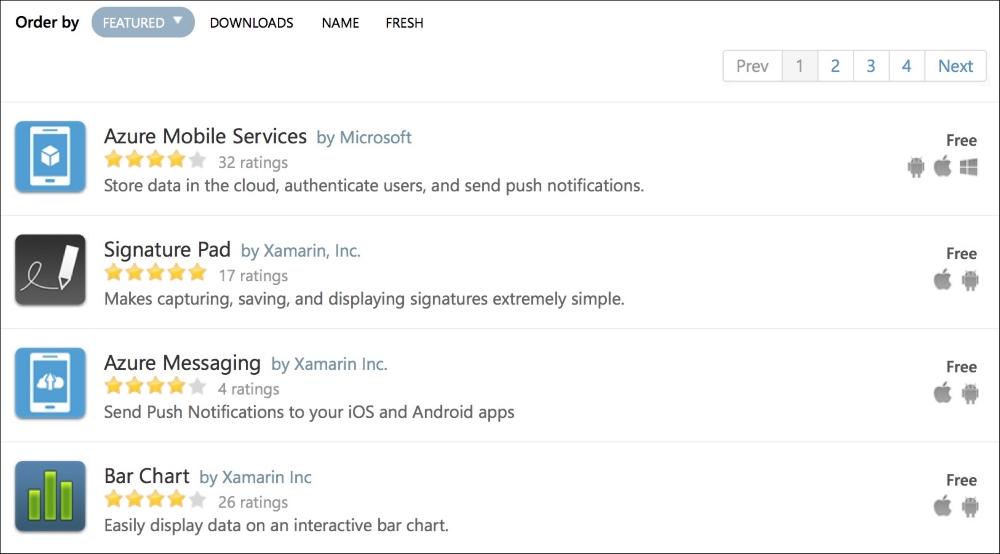Screen dimensions: 1000x554
Task: Click the Apple icon for Azure Messaging
Action: pyautogui.click(x=943, y=393)
